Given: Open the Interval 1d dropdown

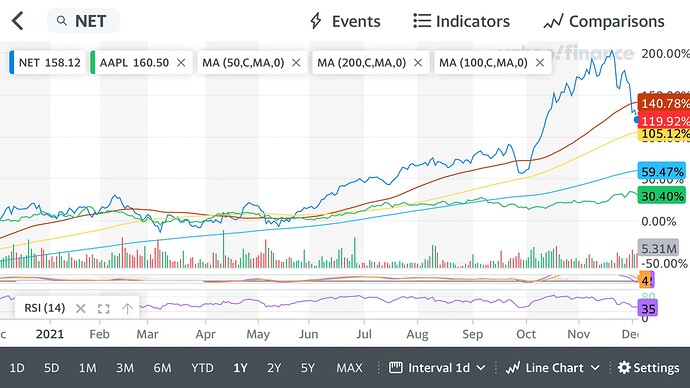Looking at the screenshot, I should point(437,368).
